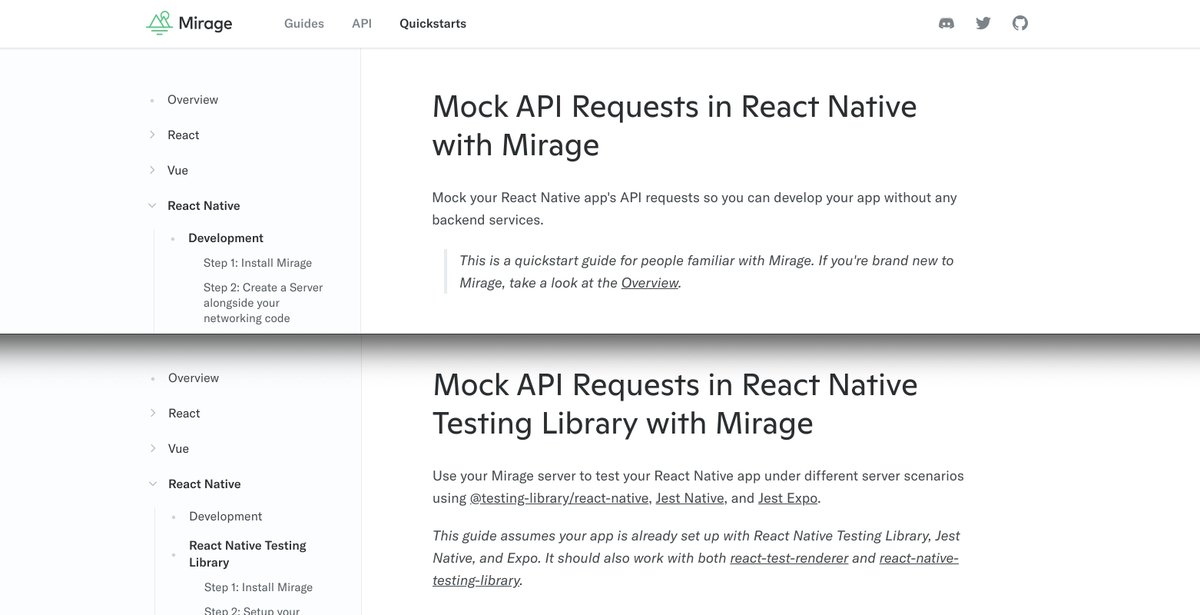
Task: Select React label in the lower sidebar
Action: point(184,413)
